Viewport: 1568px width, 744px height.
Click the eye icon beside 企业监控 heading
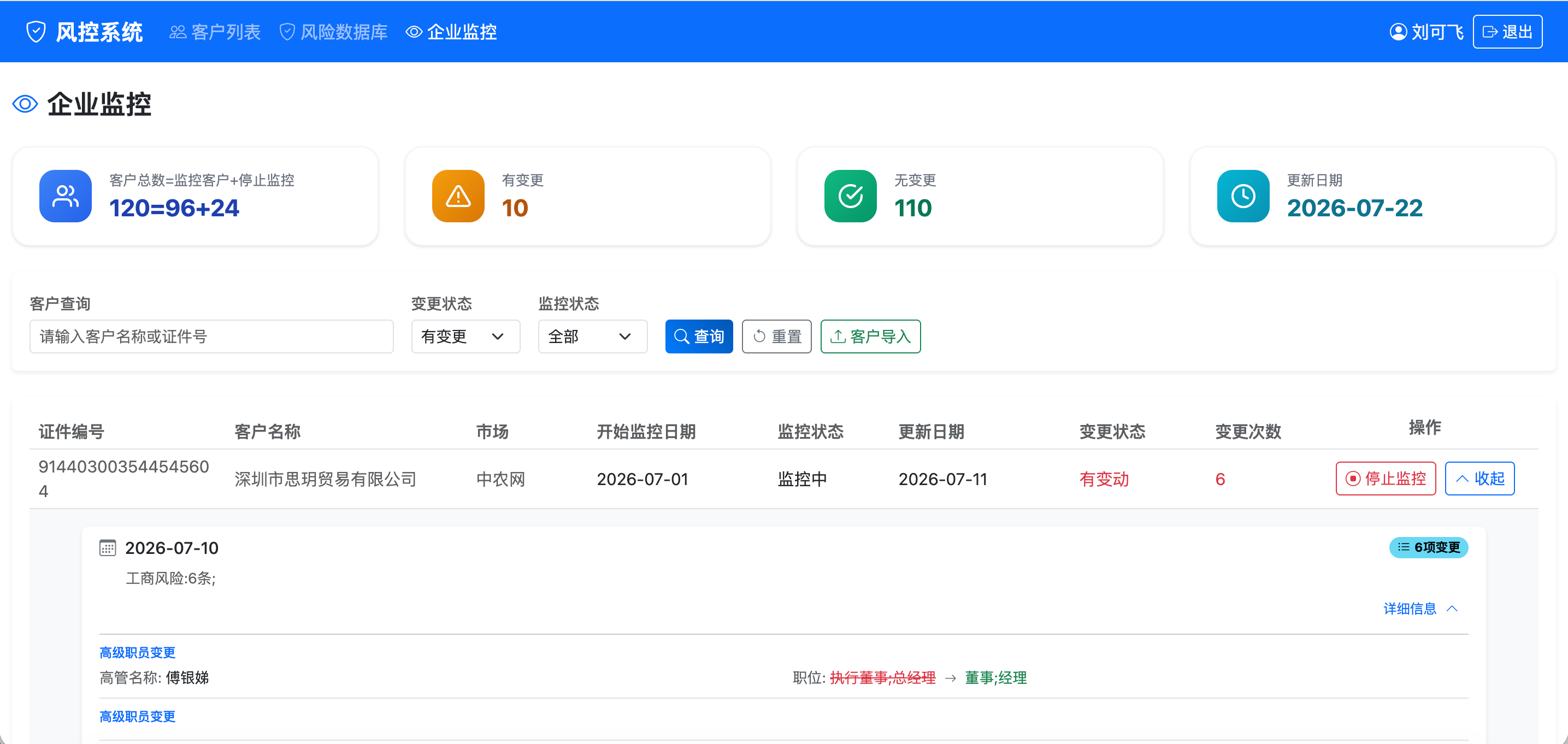click(x=25, y=104)
